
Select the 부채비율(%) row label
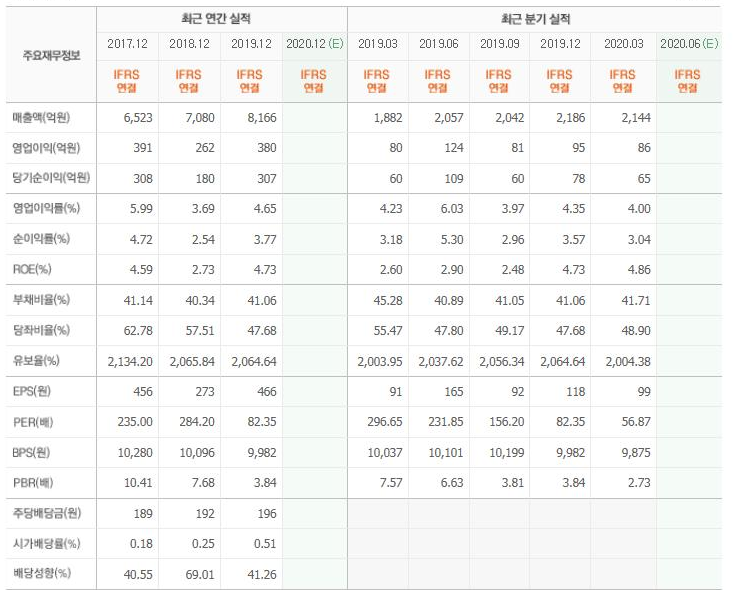(x=41, y=300)
